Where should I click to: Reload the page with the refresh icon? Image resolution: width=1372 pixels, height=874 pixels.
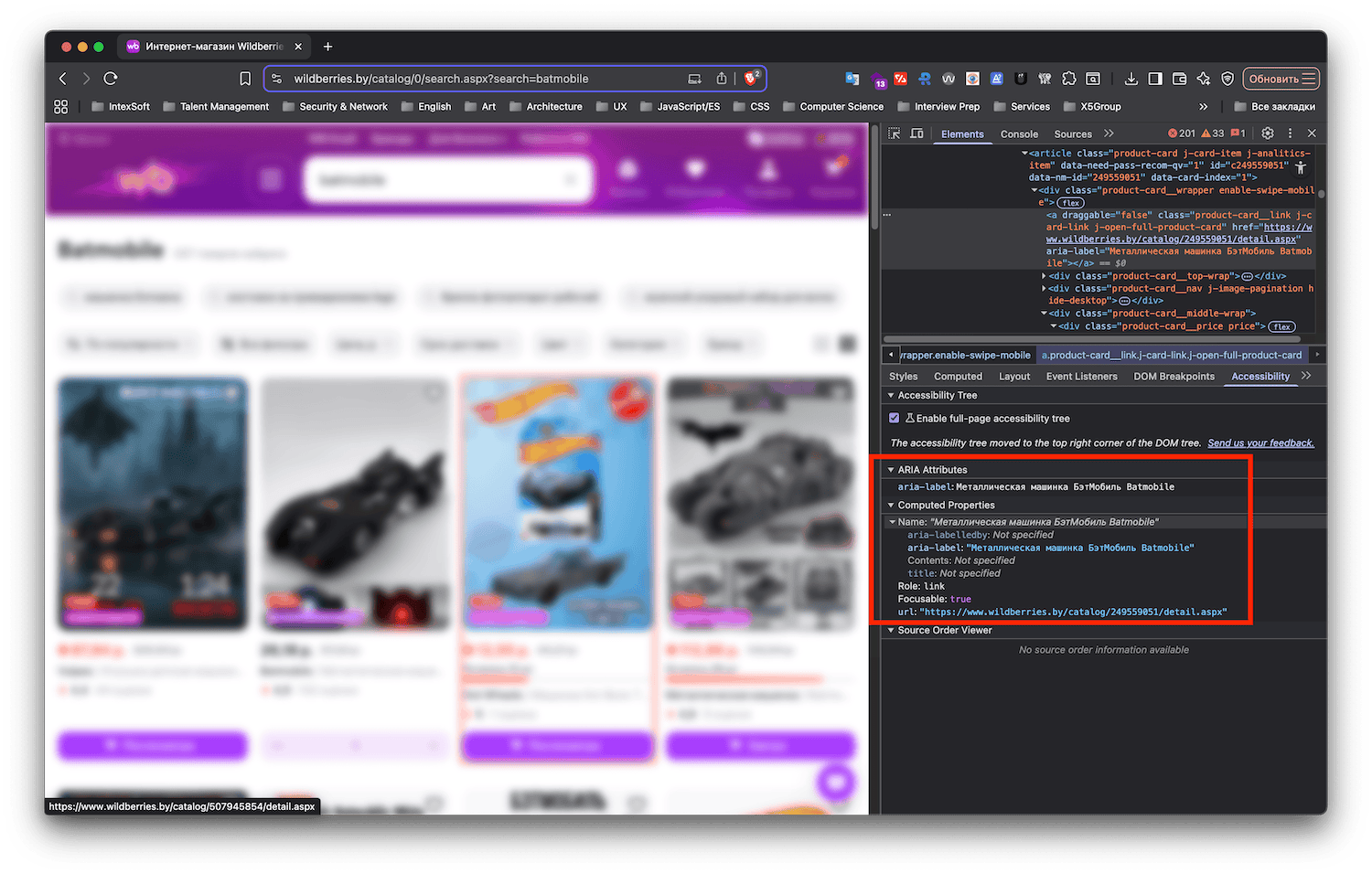click(x=111, y=79)
